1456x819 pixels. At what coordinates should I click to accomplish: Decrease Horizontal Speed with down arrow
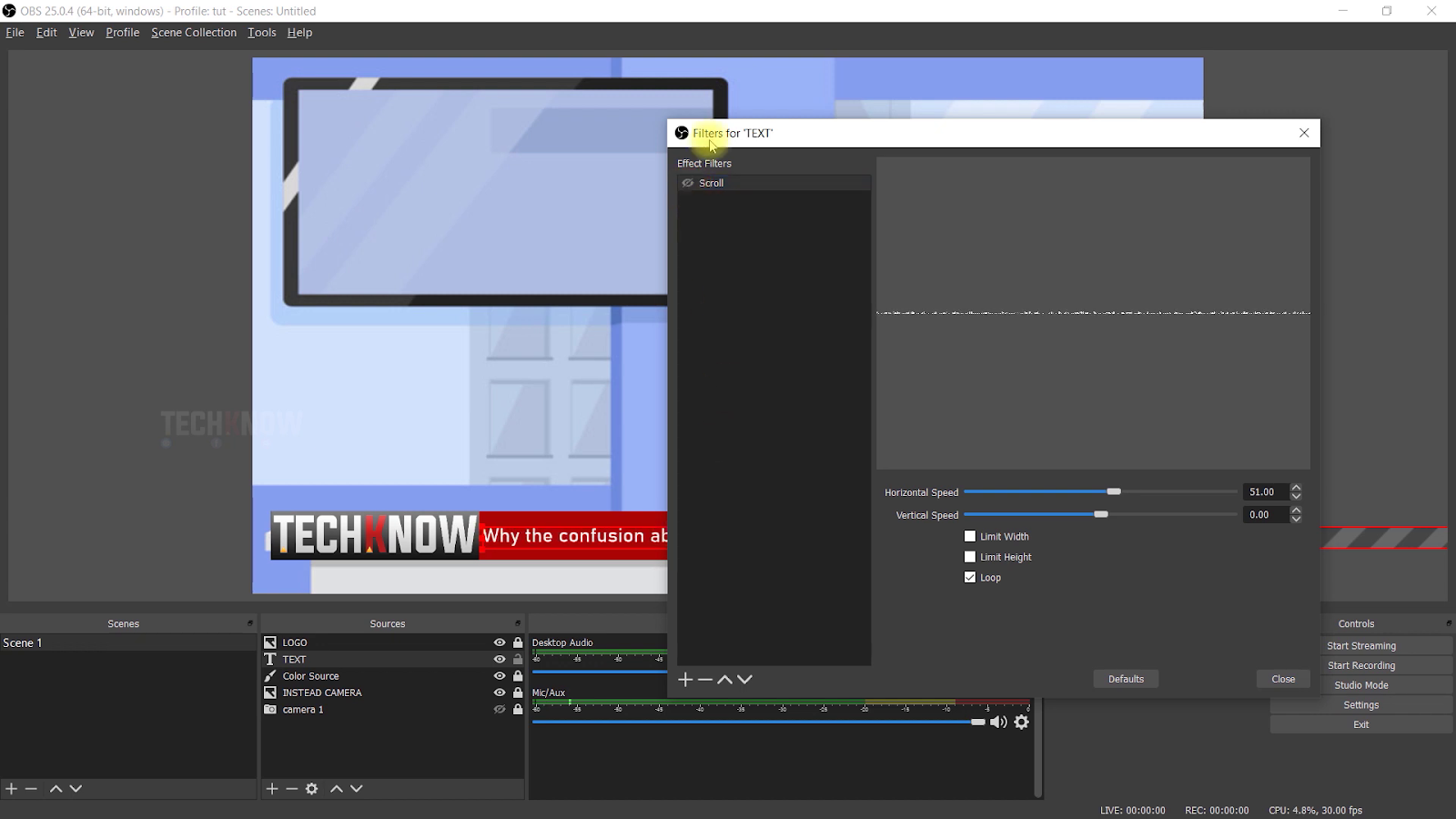click(1296, 496)
